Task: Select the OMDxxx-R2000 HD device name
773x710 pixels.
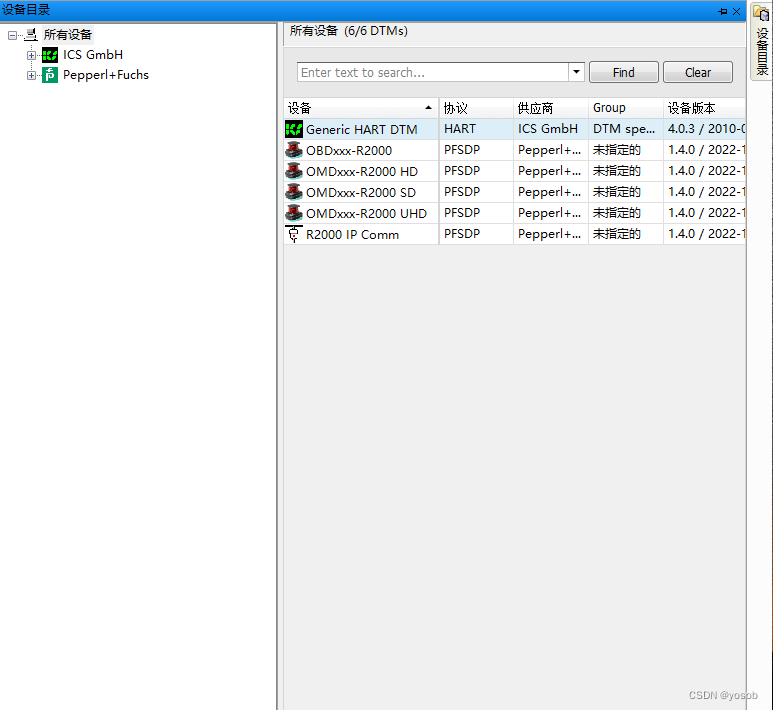Action: click(362, 172)
